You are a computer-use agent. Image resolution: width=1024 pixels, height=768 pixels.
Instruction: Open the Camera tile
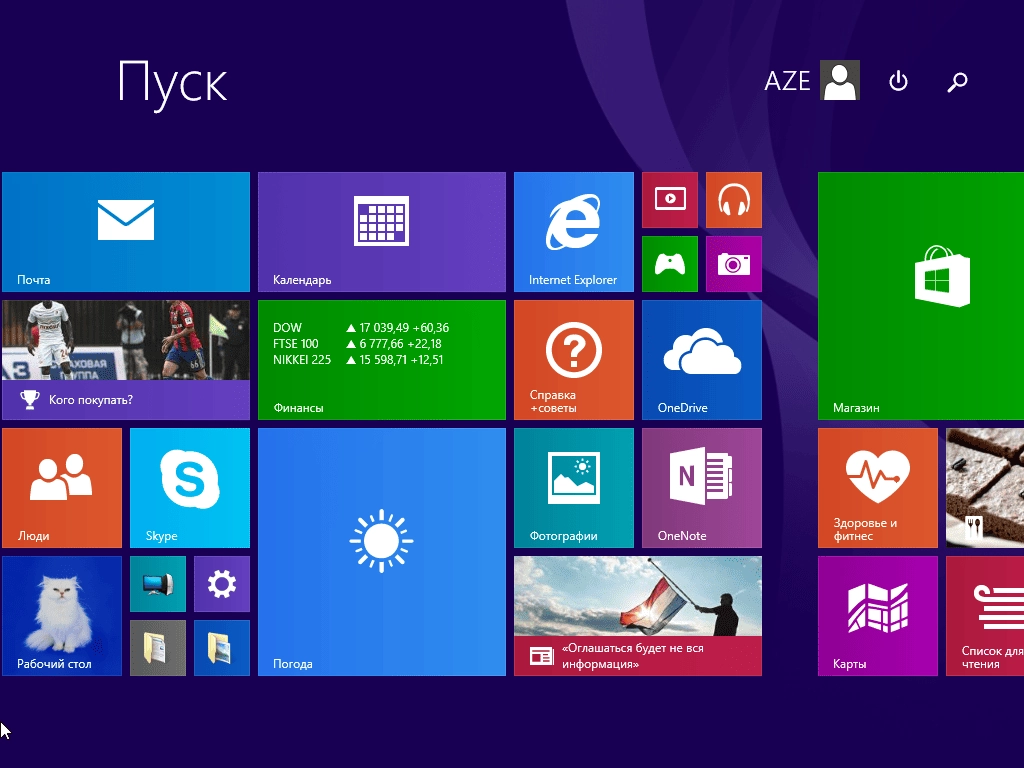click(734, 264)
